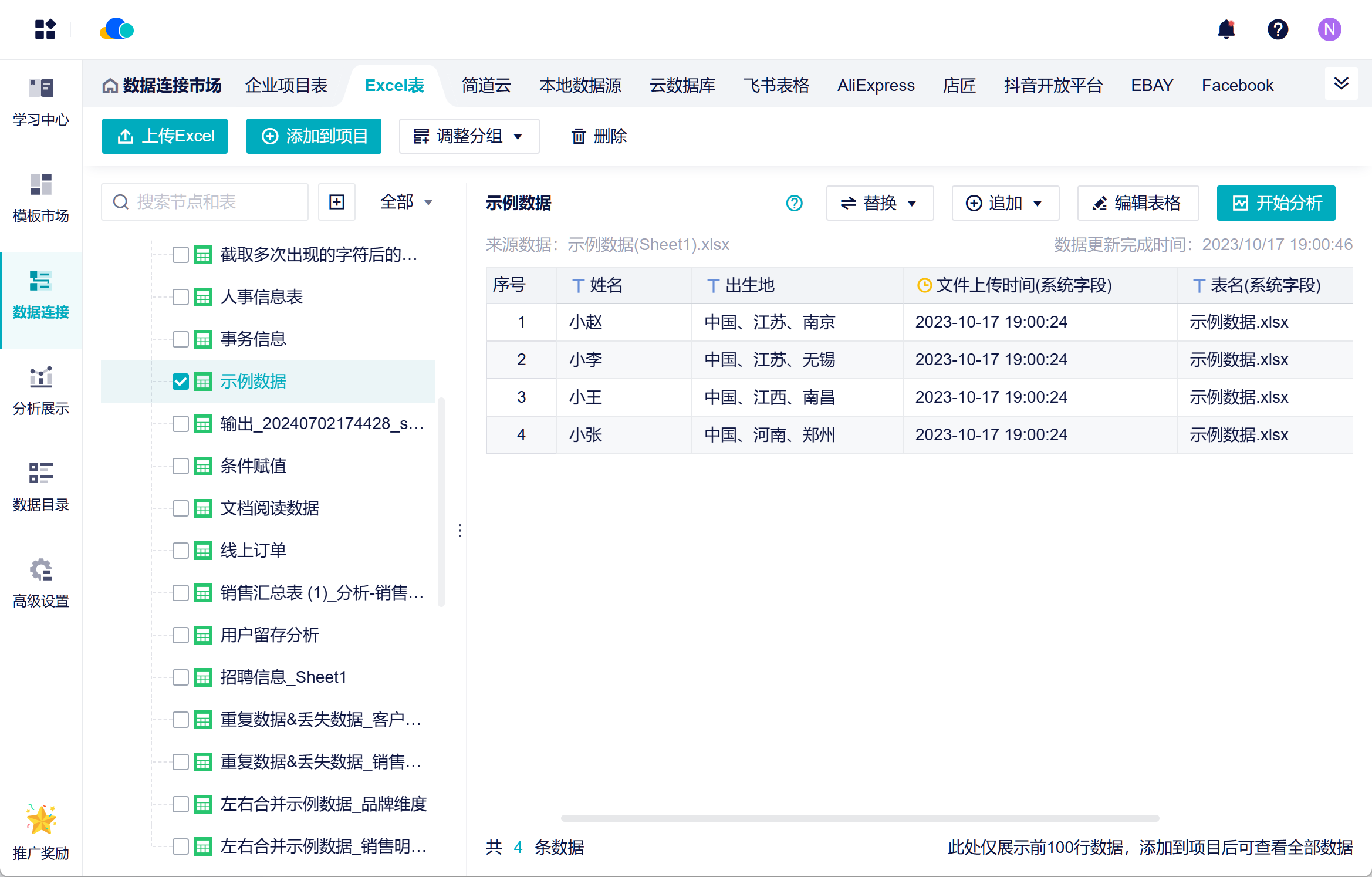Click the help question mark icon in header
Viewport: 1372px width, 877px height.
tap(1278, 29)
